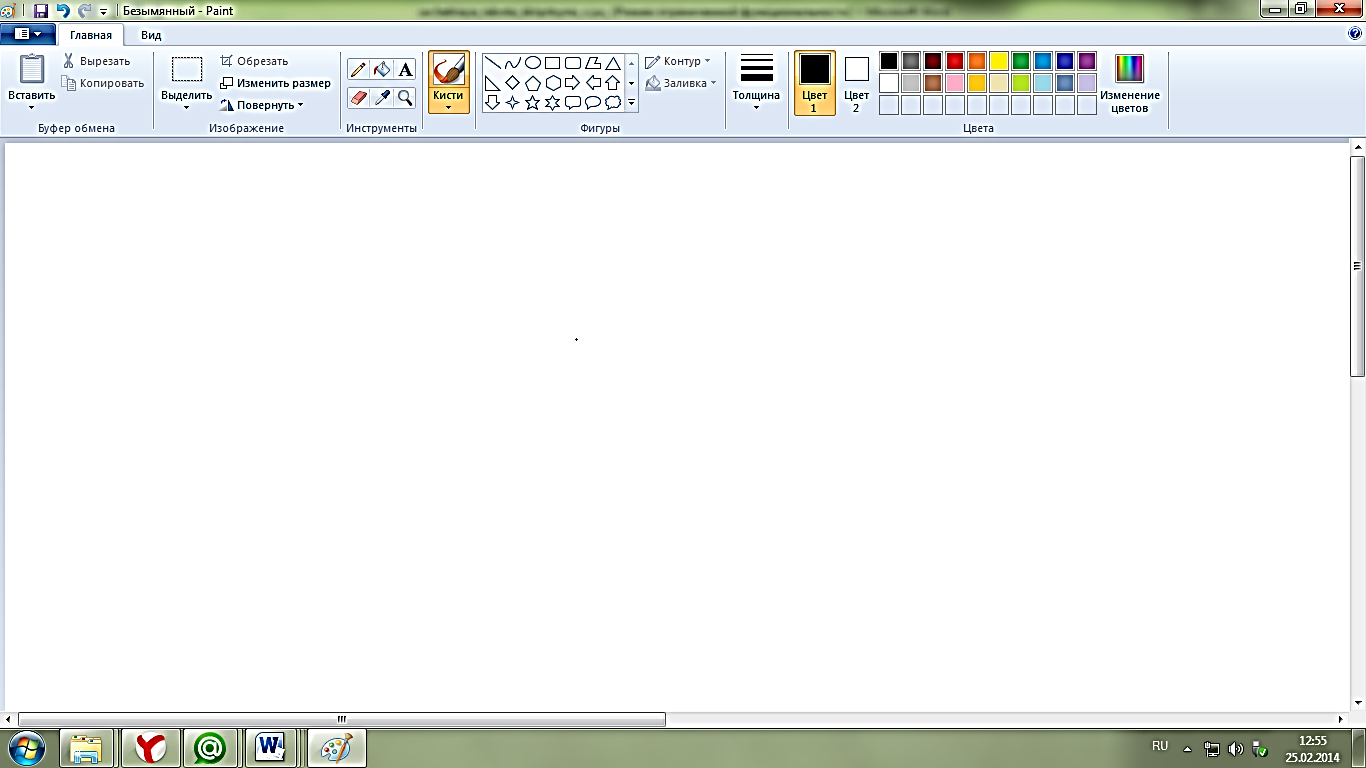Image resolution: width=1366 pixels, height=768 pixels.
Task: Click the Обрезать crop button
Action: click(x=254, y=61)
